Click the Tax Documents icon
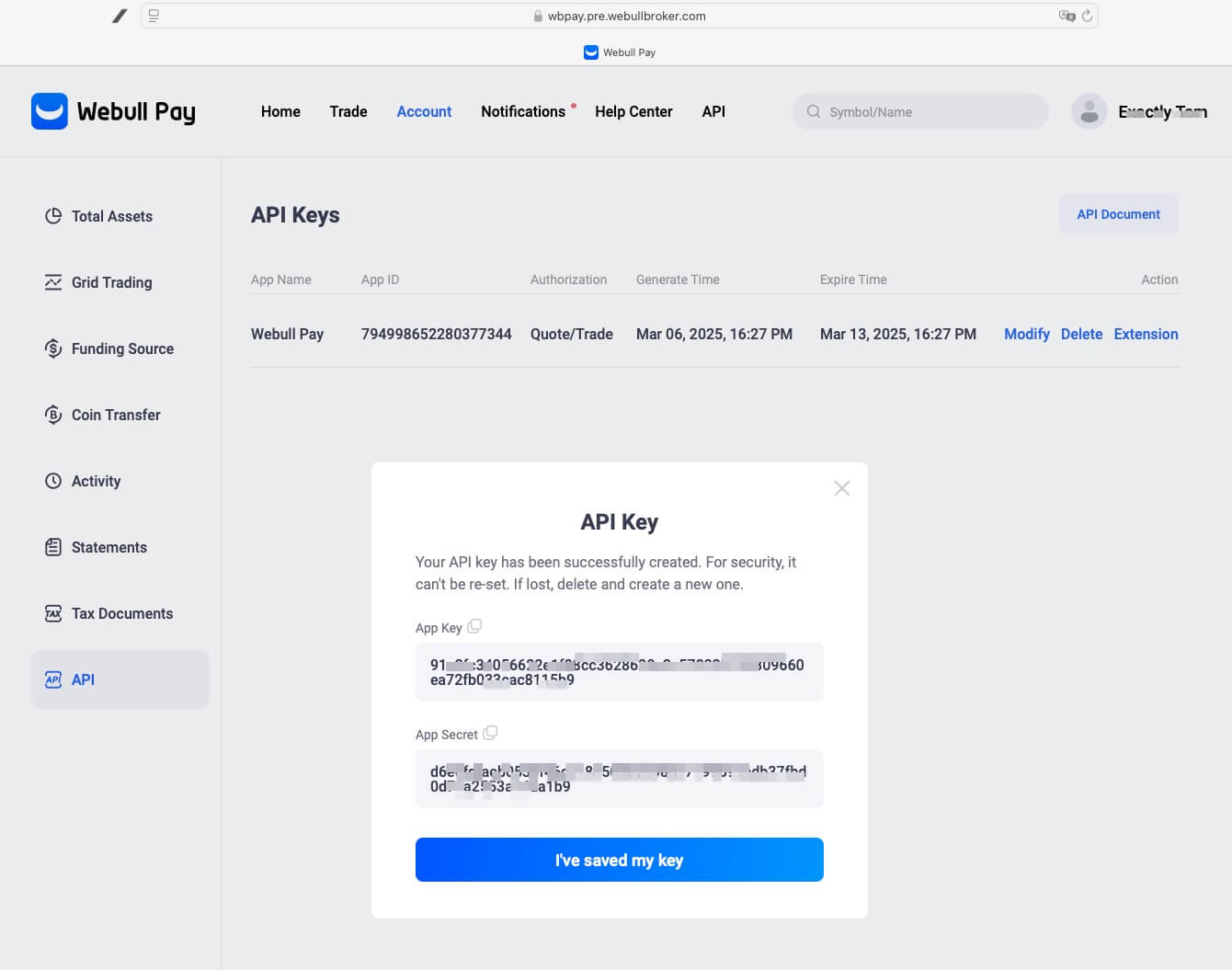 [53, 613]
